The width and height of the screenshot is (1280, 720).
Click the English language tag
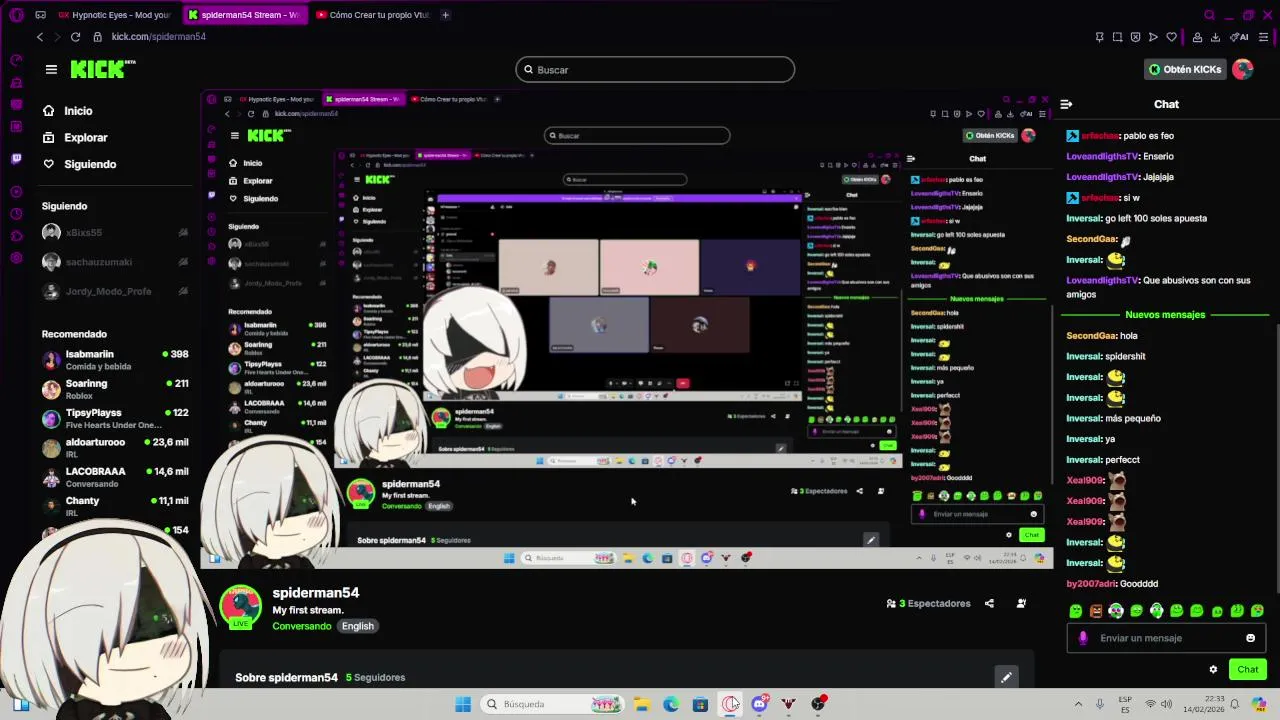[x=357, y=626]
